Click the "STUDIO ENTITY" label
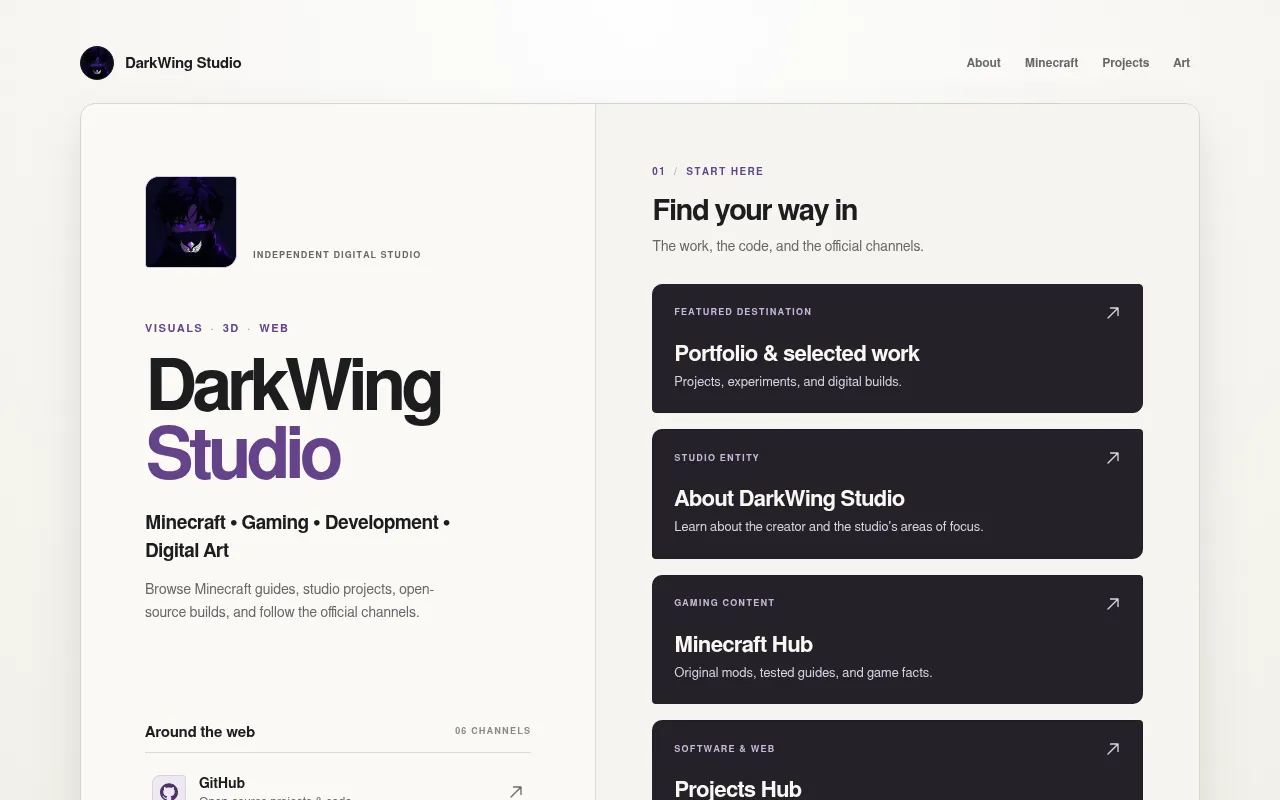Image resolution: width=1280 pixels, height=800 pixels. point(717,458)
